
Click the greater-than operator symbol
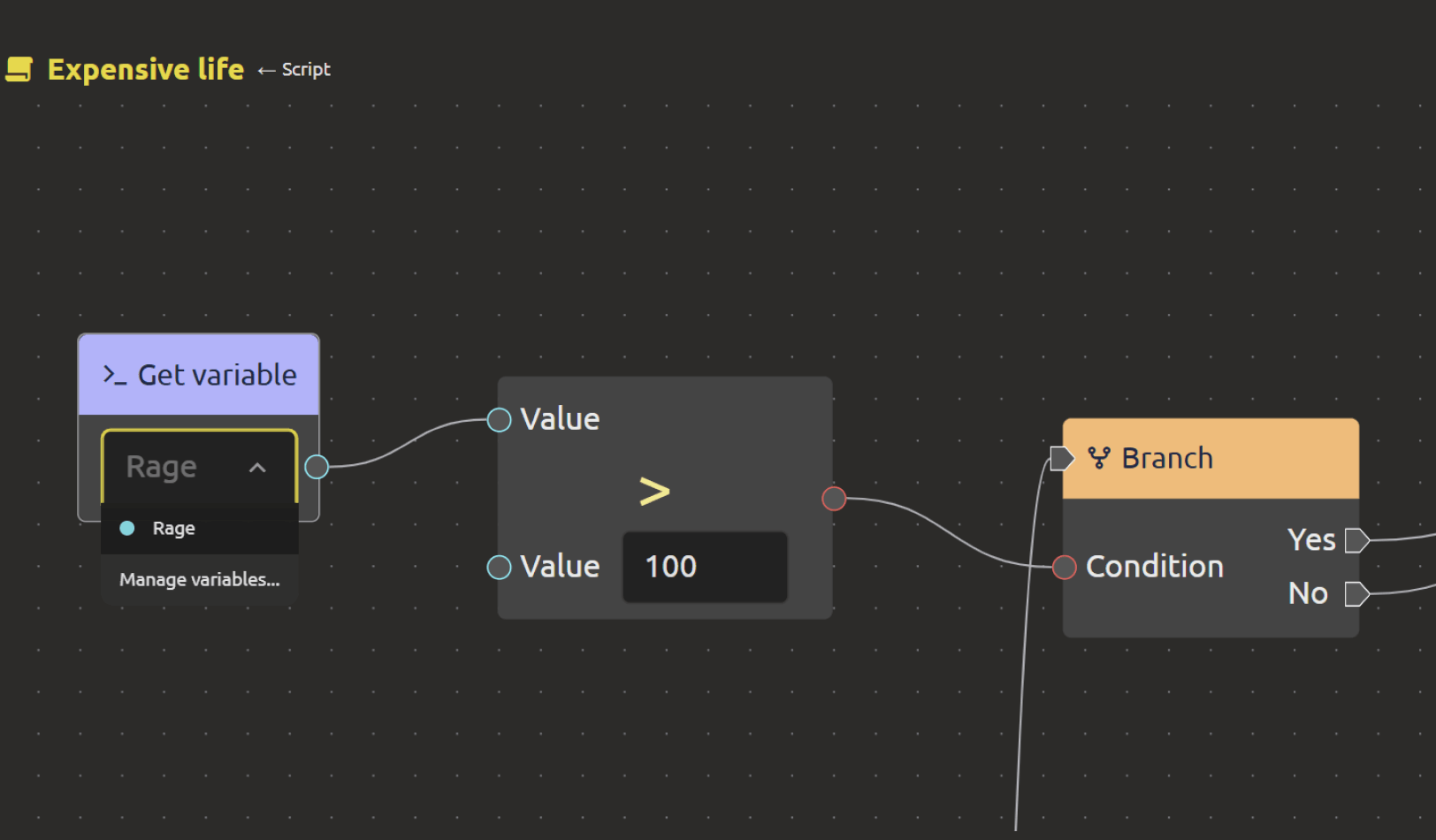point(655,492)
